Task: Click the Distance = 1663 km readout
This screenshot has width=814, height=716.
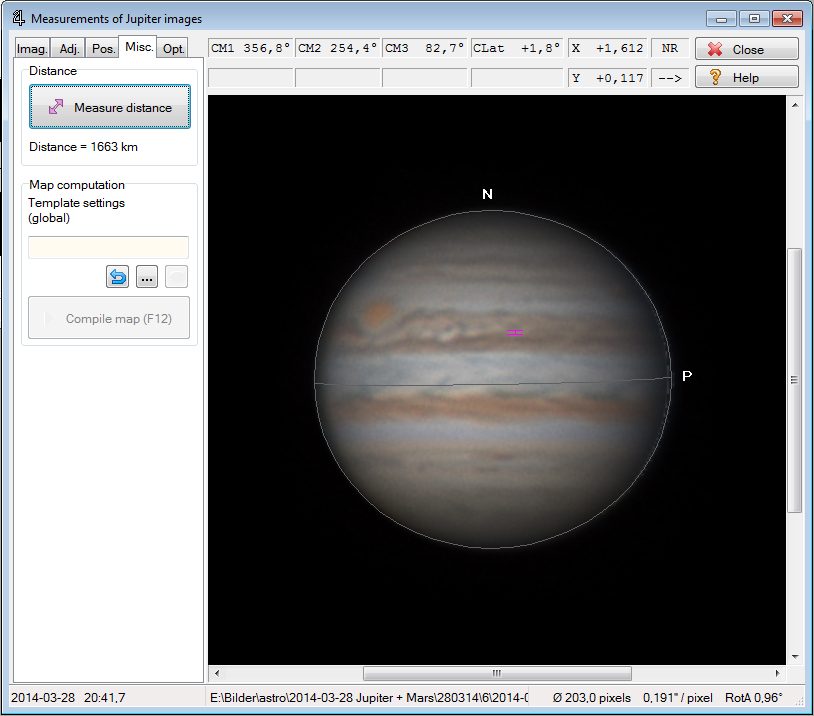Action: click(x=84, y=147)
